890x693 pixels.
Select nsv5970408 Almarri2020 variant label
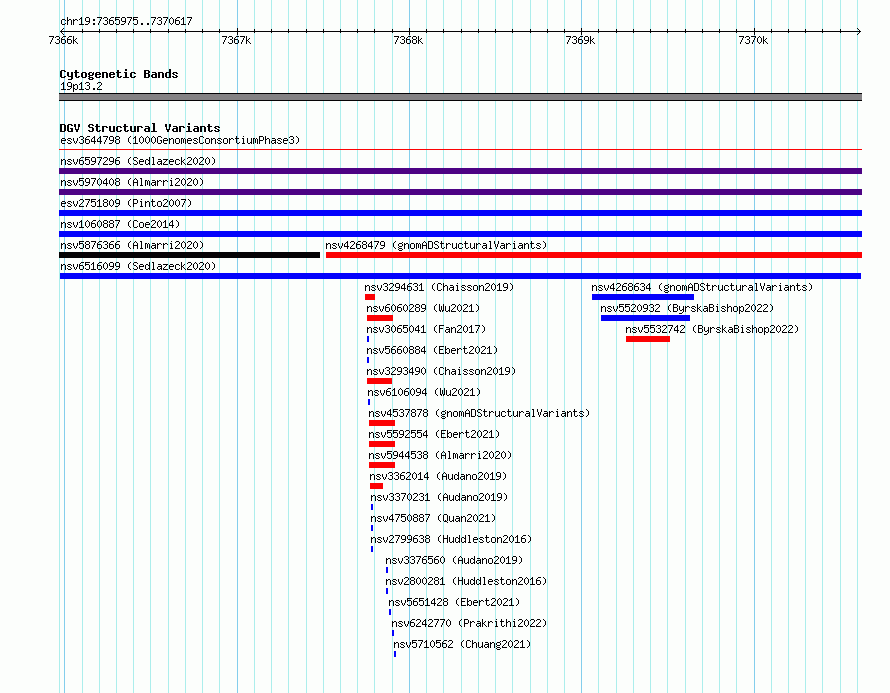pos(132,182)
